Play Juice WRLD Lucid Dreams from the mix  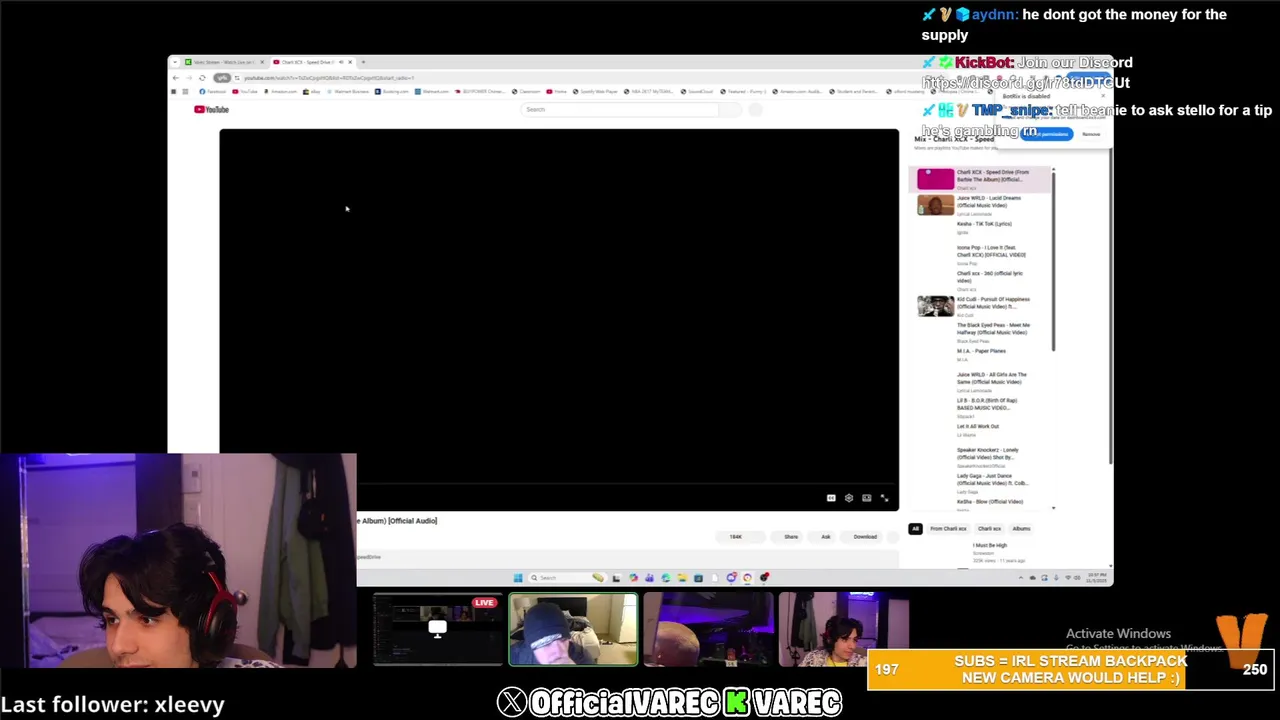pyautogui.click(x=982, y=205)
